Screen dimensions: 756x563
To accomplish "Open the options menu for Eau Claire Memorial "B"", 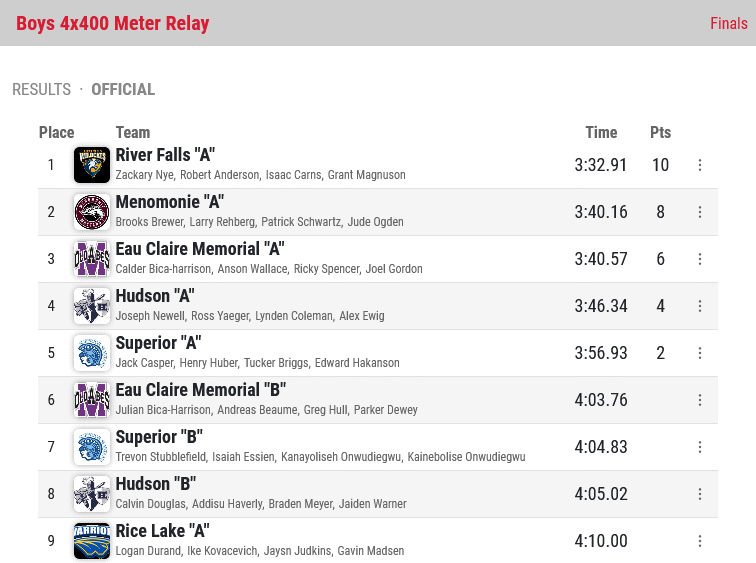I will pyautogui.click(x=700, y=400).
